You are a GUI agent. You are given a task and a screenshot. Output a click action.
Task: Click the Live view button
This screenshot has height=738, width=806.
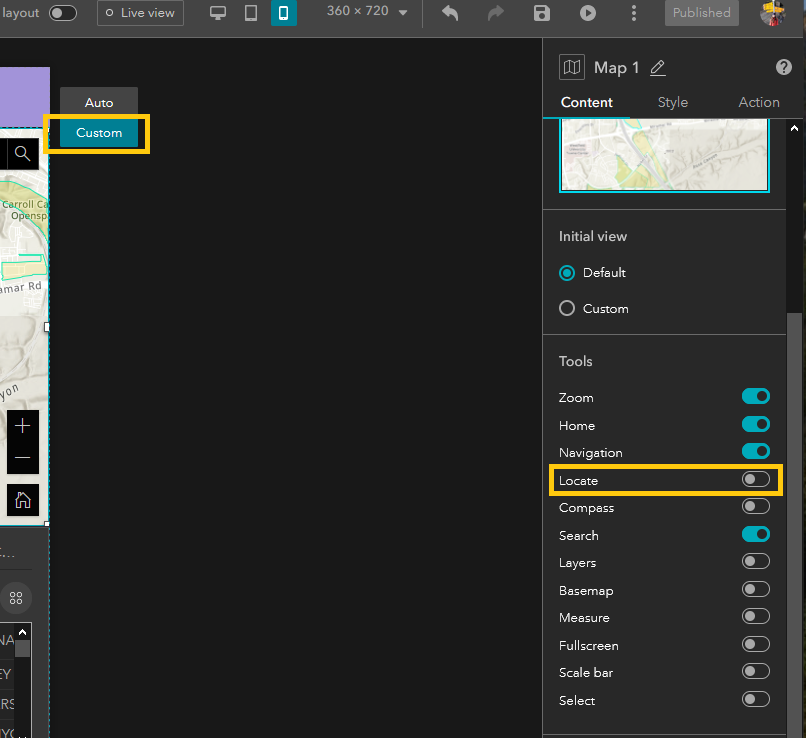(x=140, y=13)
